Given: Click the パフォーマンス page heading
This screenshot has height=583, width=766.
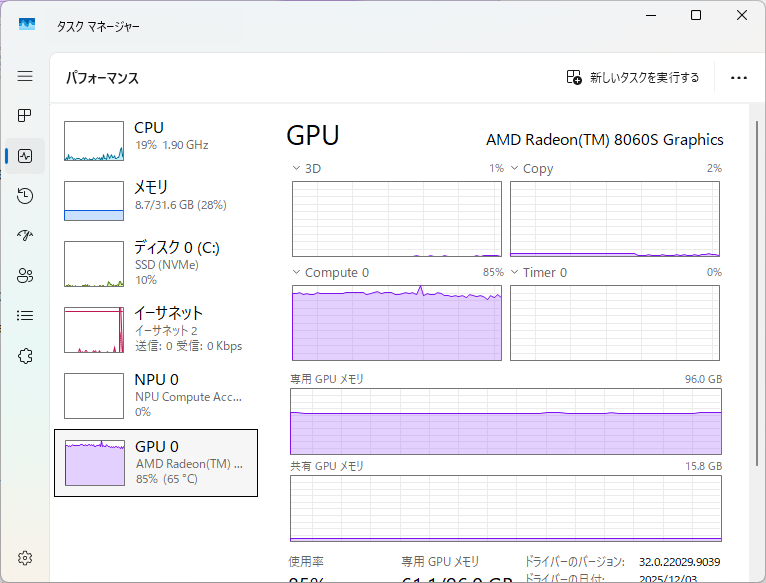Looking at the screenshot, I should click(103, 78).
